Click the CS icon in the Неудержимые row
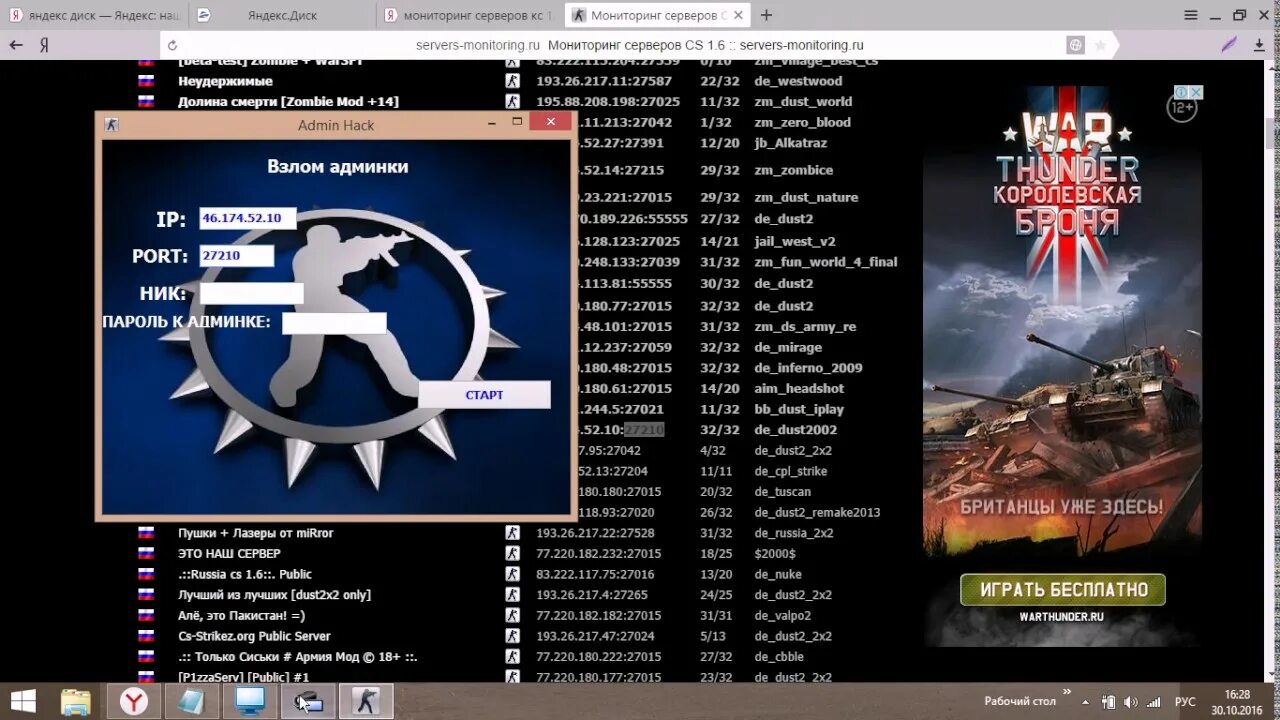Viewport: 1280px width, 720px height. (x=512, y=81)
